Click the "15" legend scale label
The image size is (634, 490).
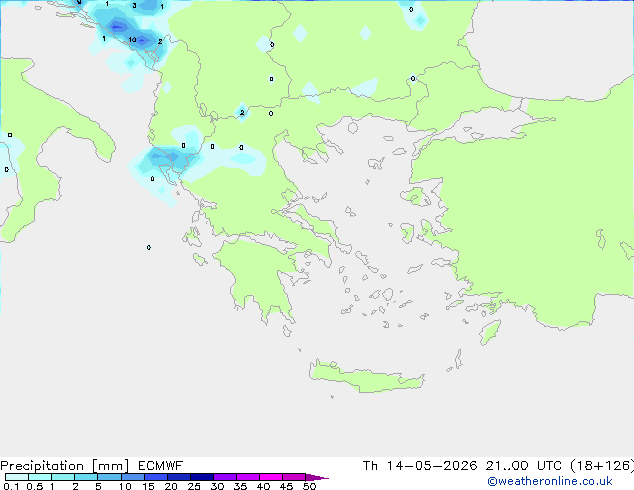coord(148,486)
